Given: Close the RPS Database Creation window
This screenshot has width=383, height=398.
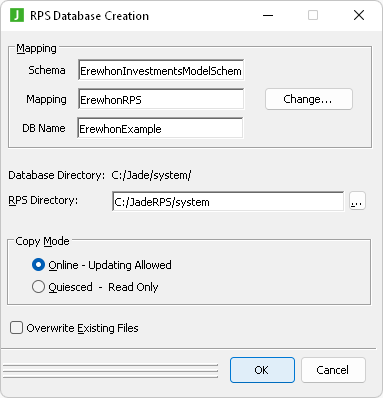Looking at the screenshot, I should 359,15.
